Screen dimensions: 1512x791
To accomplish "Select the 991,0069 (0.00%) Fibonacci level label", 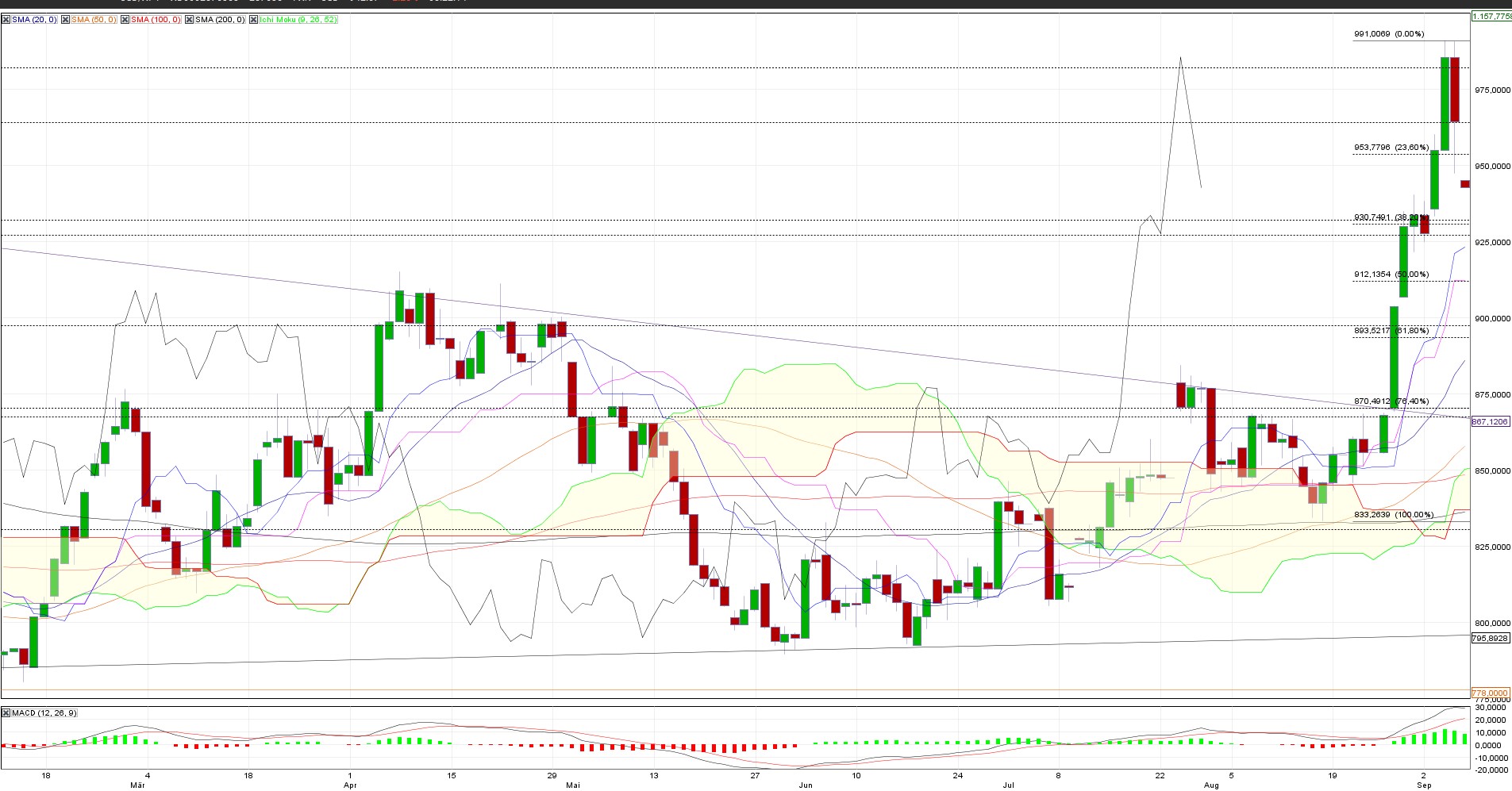I will (x=1388, y=34).
